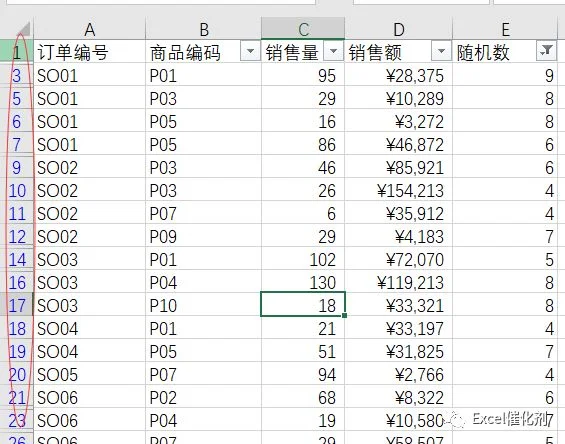
Task: Select row 23 header
Action: [17, 421]
